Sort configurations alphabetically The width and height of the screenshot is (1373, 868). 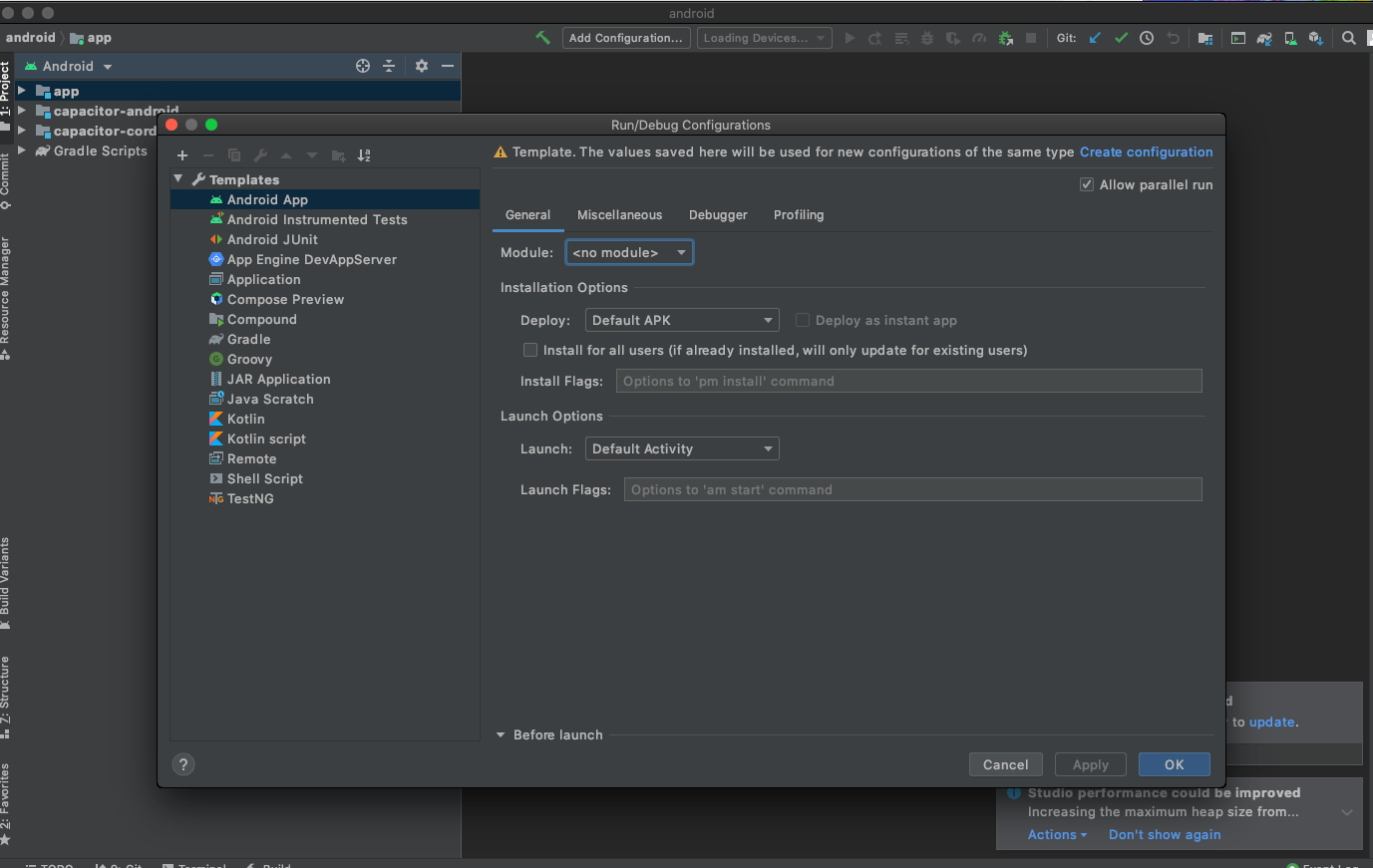(364, 156)
